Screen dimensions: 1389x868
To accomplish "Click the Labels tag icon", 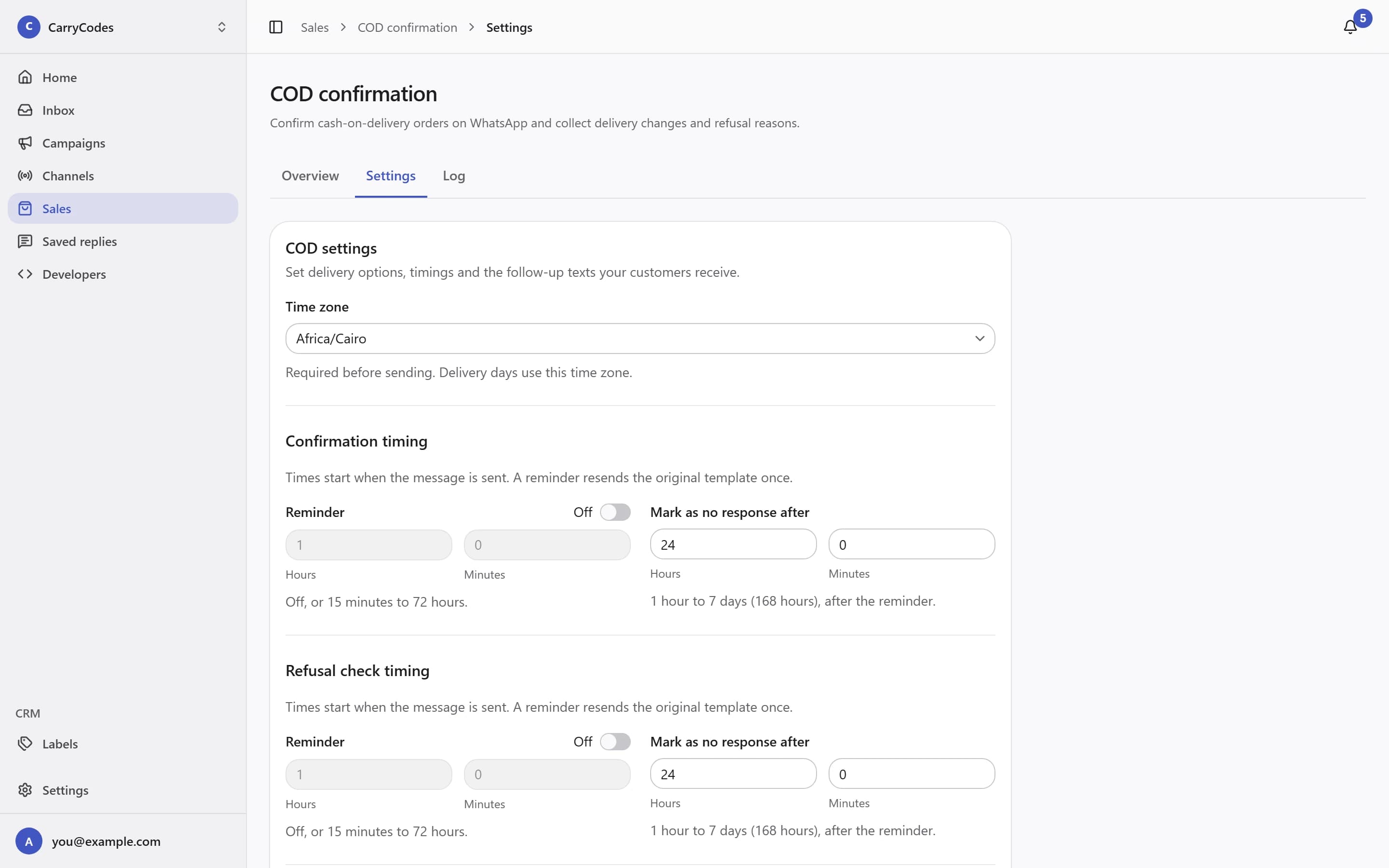I will 25,744.
